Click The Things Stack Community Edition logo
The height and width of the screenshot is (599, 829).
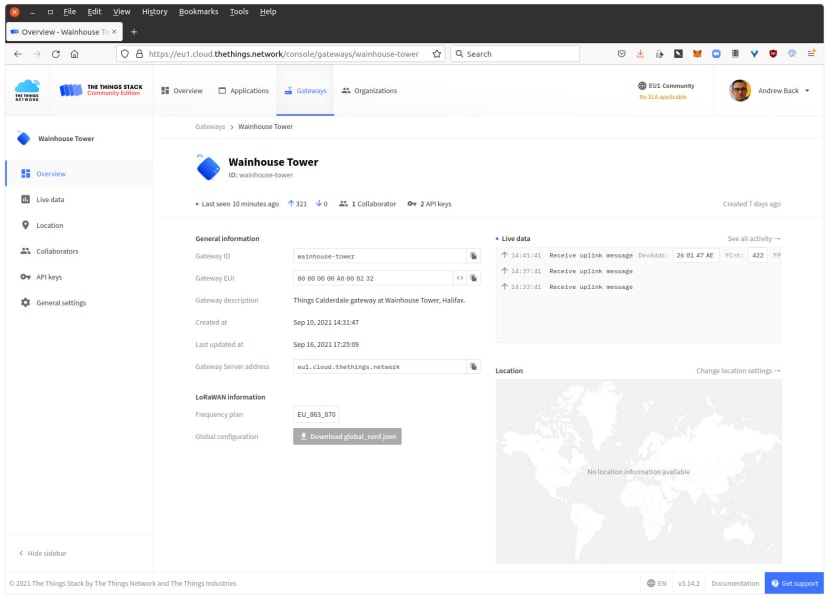tap(101, 90)
